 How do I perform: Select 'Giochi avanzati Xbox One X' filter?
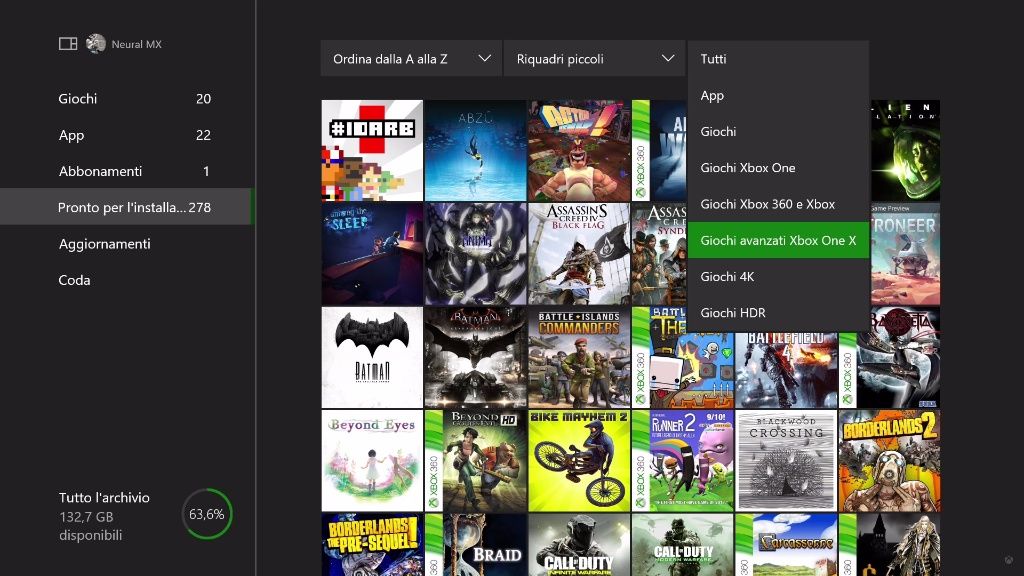(x=778, y=240)
